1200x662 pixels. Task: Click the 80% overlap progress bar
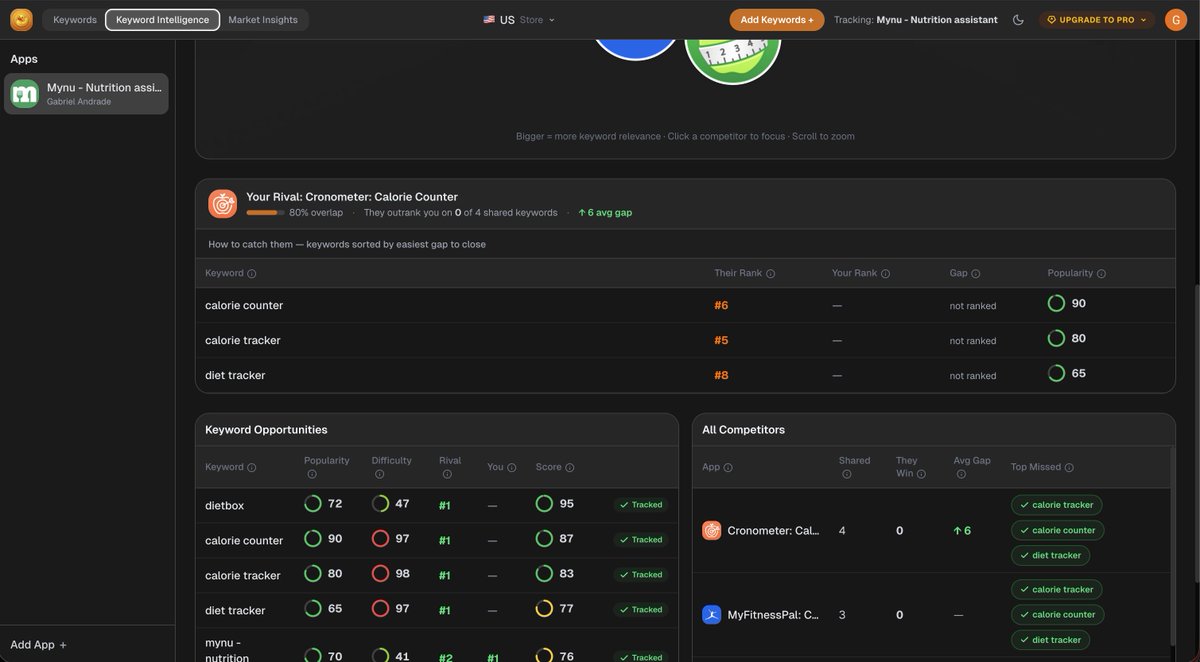[265, 213]
